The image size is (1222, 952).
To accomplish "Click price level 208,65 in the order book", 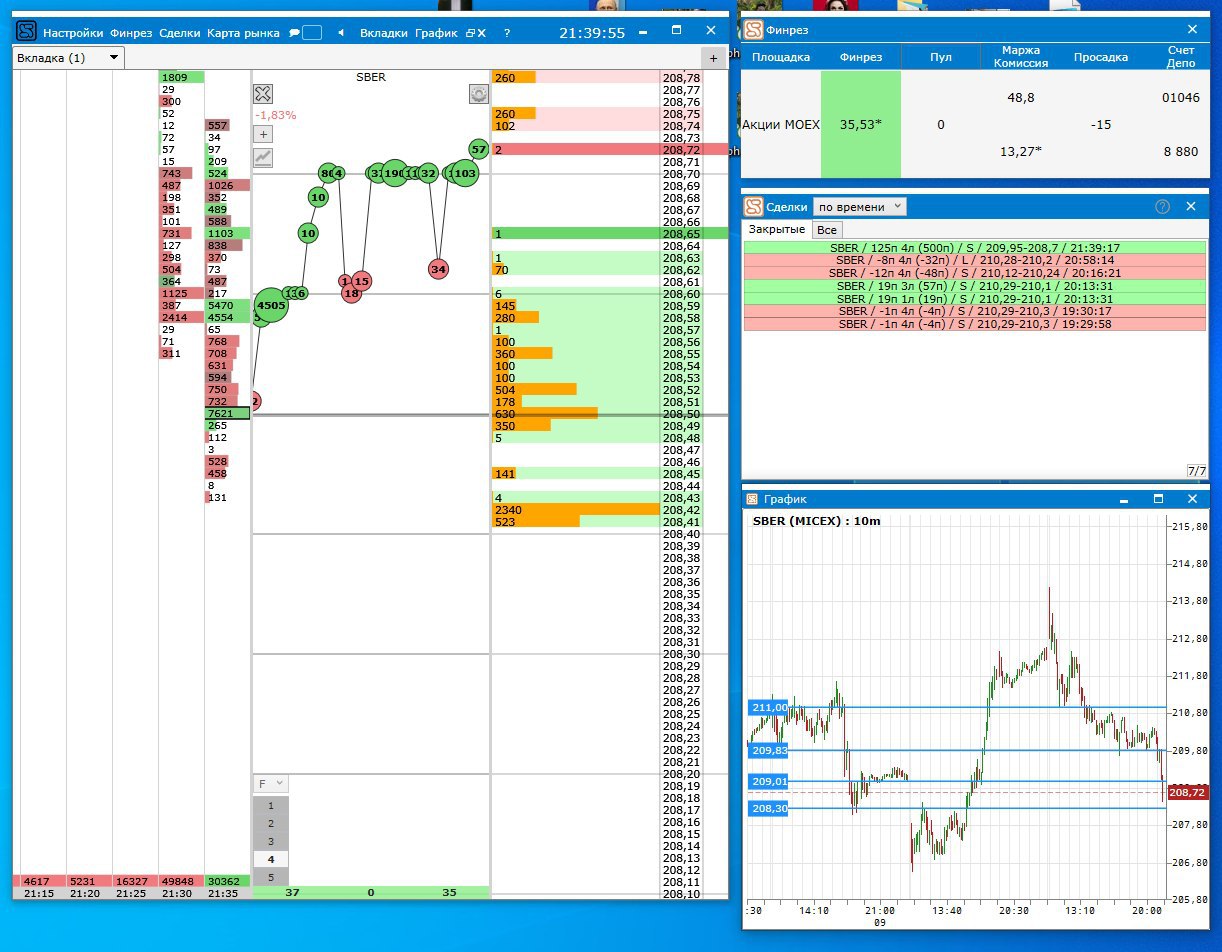I will click(x=680, y=234).
